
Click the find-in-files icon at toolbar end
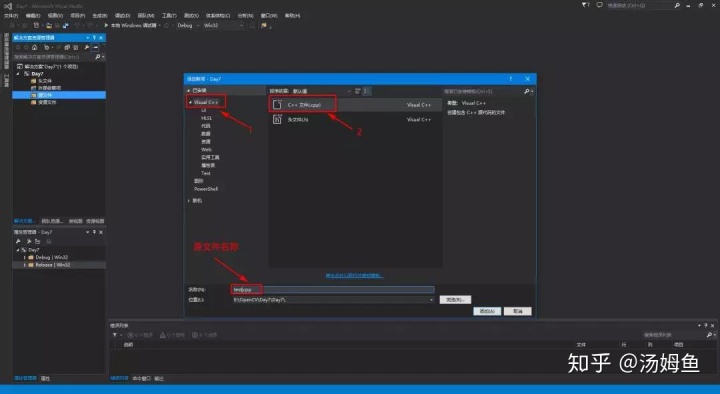pos(264,25)
